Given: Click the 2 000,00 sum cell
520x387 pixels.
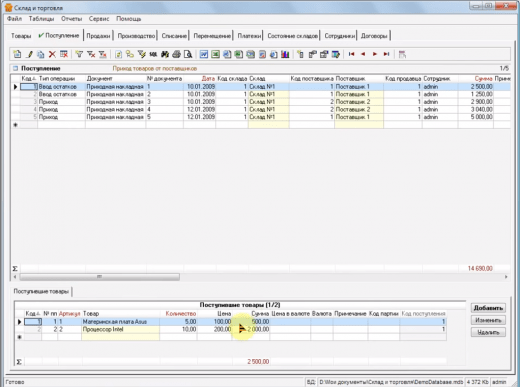Looking at the screenshot, I should (x=251, y=329).
